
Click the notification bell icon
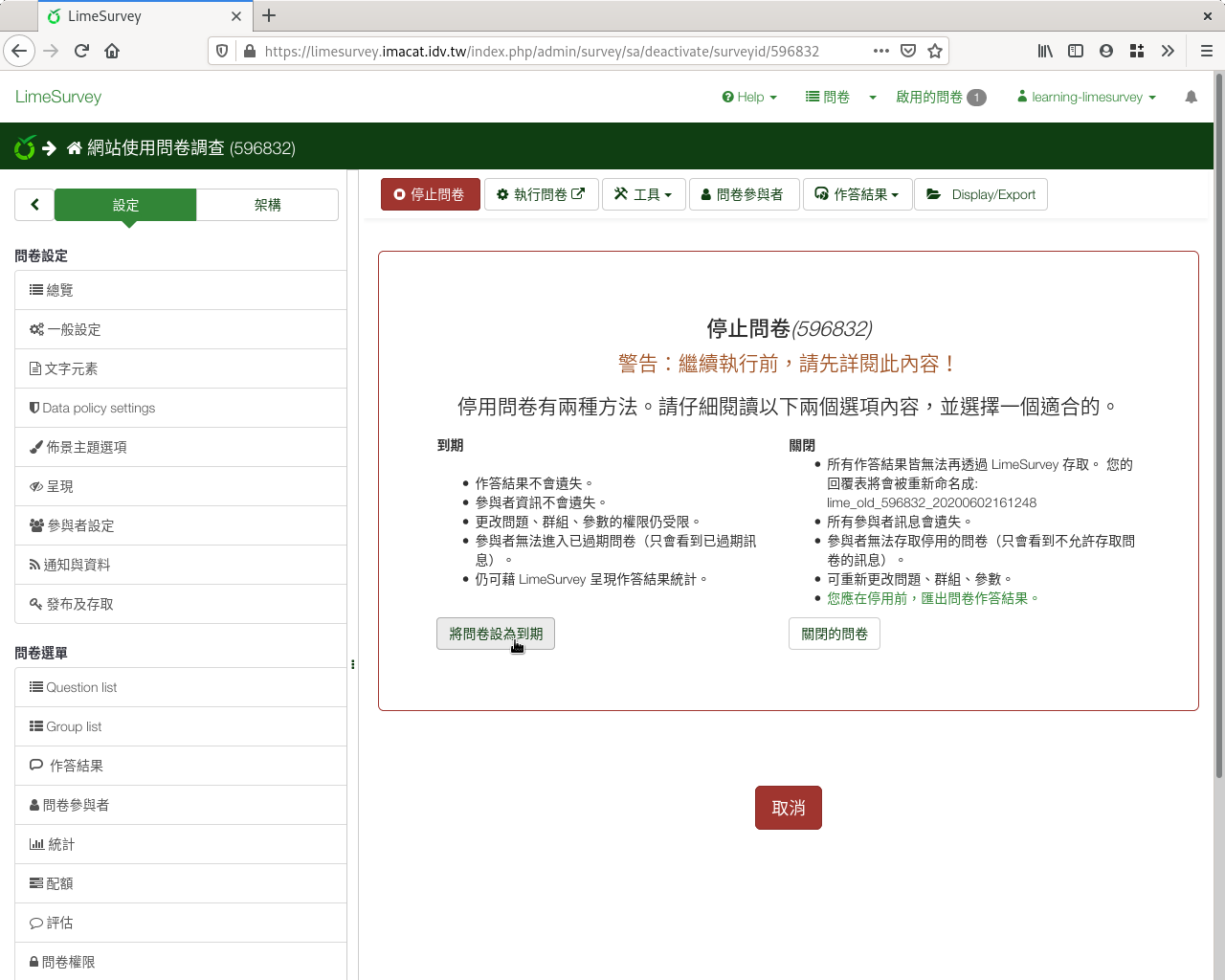point(1191,97)
